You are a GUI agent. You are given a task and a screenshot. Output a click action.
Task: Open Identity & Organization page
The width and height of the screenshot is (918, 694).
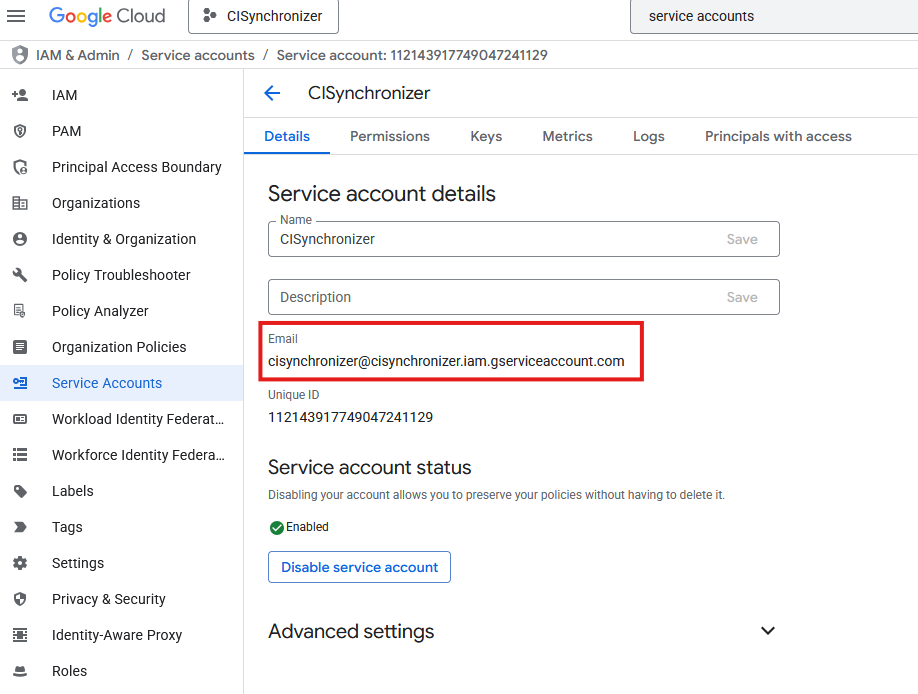coord(124,239)
